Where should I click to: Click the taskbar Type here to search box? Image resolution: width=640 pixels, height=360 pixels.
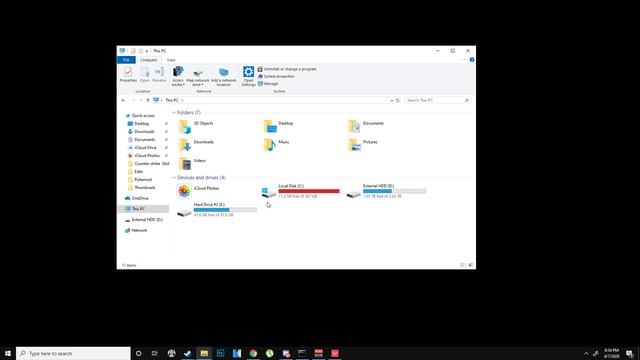(x=73, y=353)
